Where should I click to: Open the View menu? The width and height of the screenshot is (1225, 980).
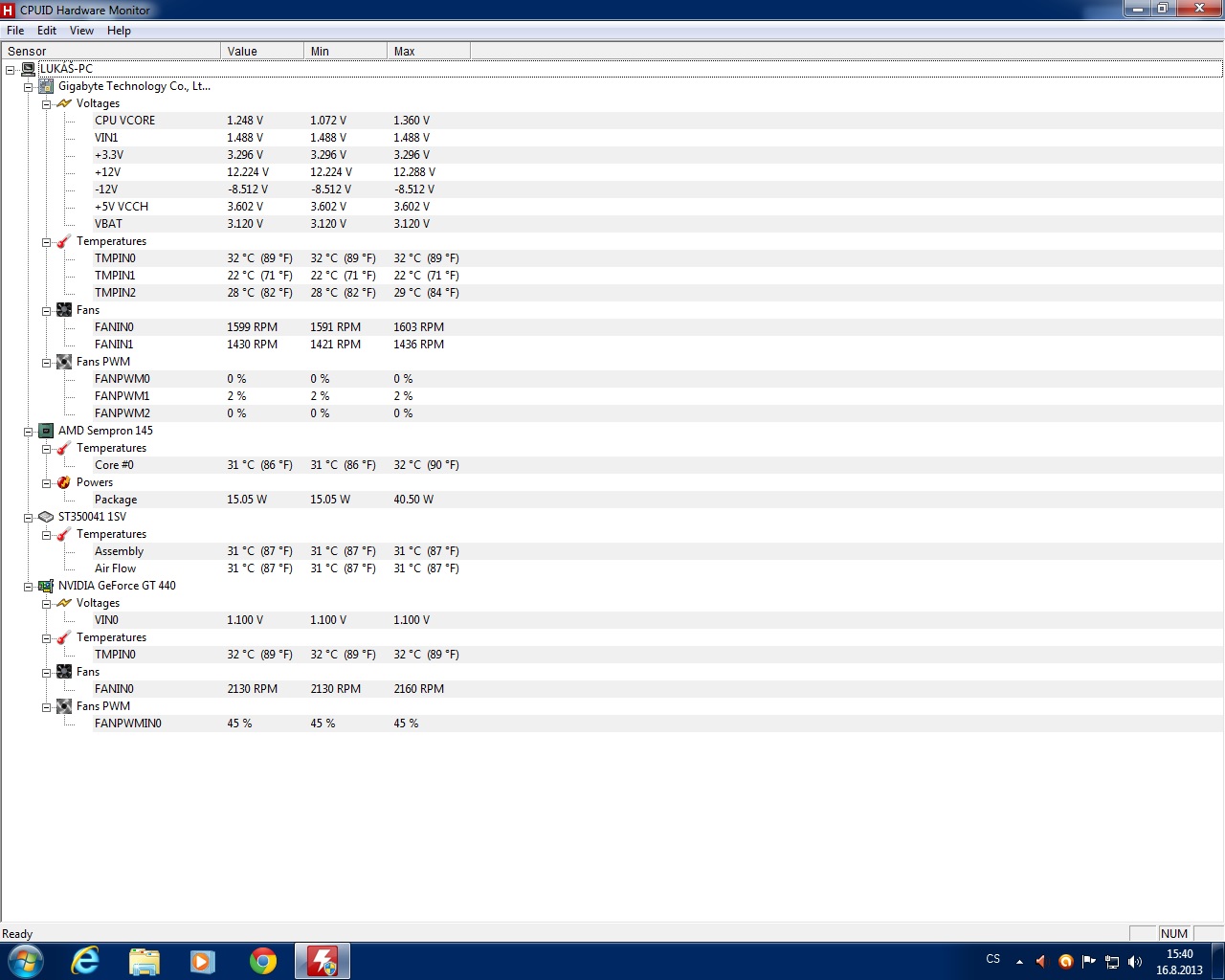tap(81, 31)
